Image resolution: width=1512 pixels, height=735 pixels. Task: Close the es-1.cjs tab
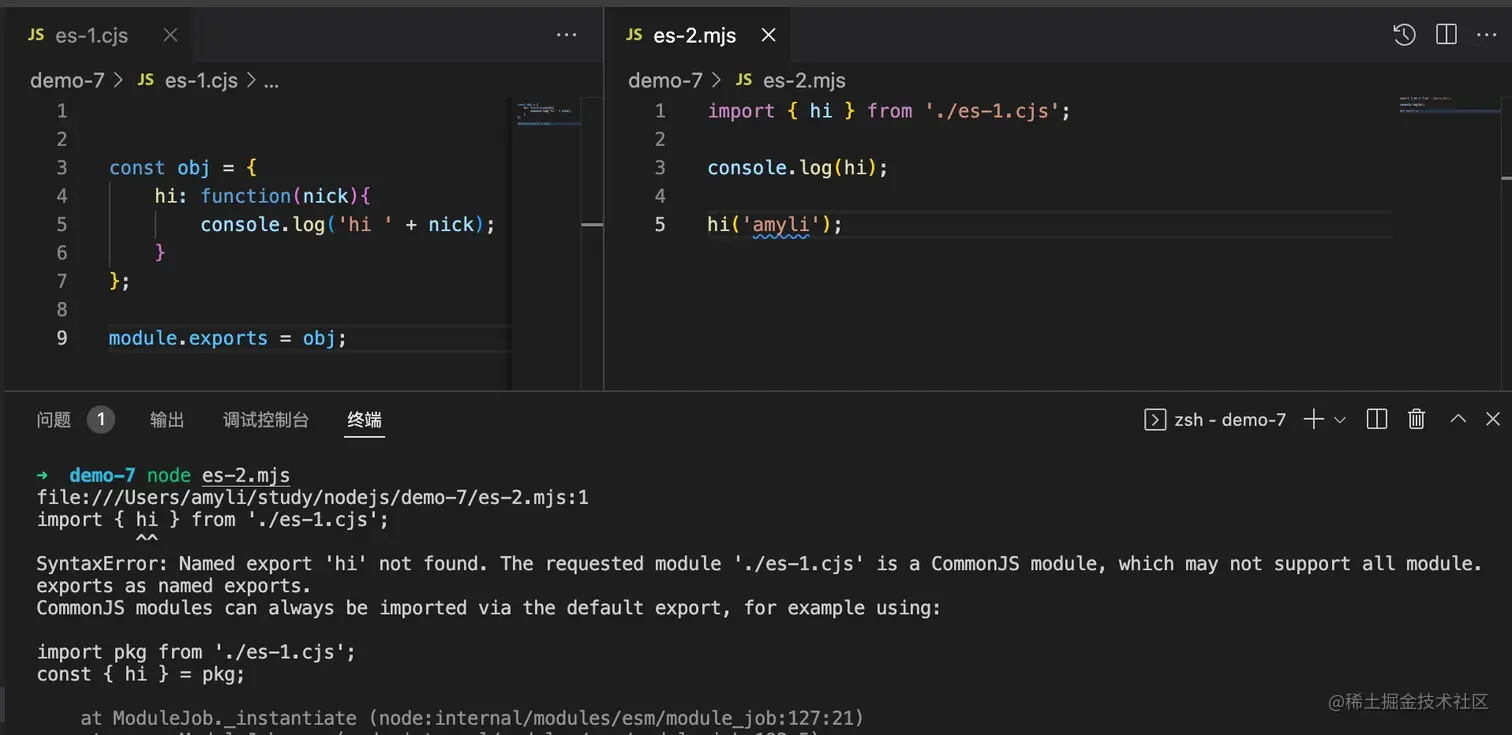(x=170, y=35)
